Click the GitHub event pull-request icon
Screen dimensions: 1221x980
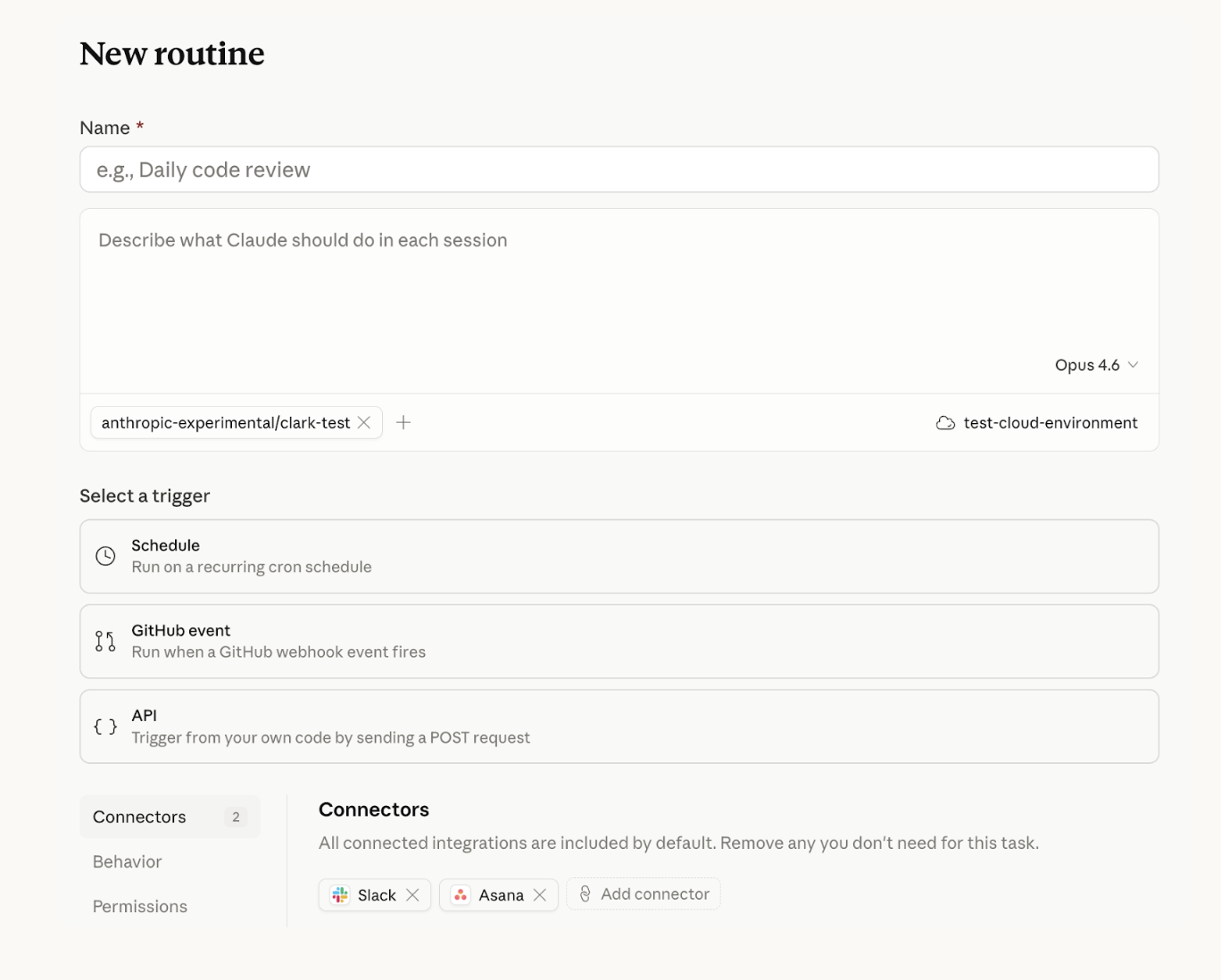coord(105,641)
